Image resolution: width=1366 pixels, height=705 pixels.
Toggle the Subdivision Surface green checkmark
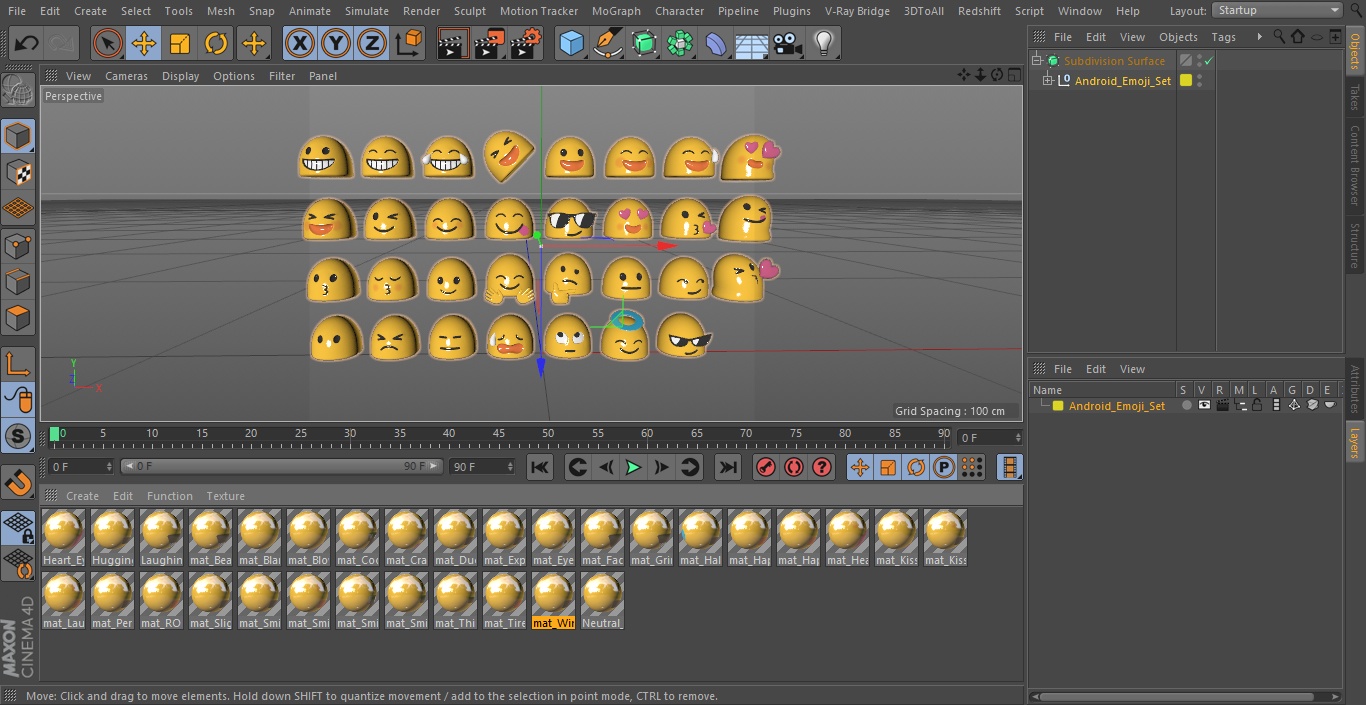[x=1208, y=60]
